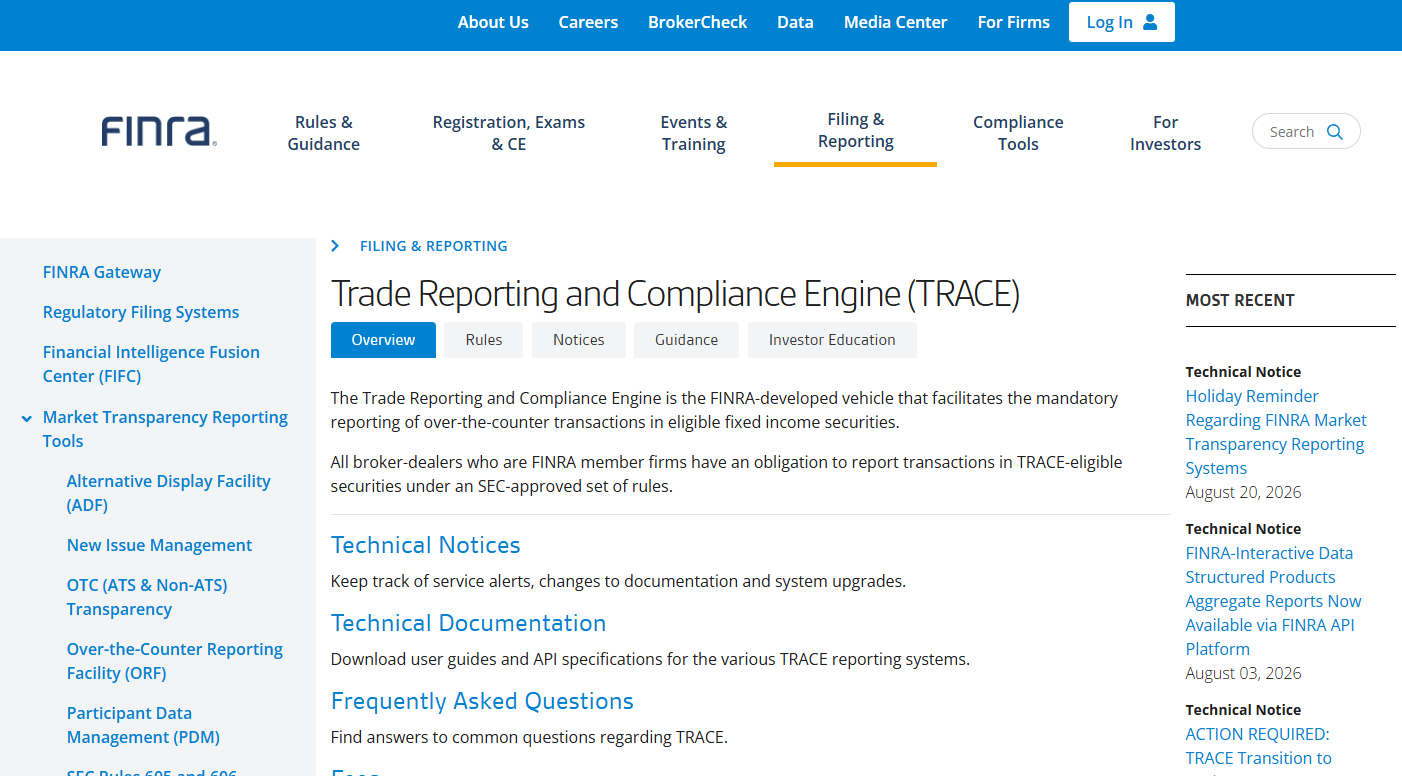Select New Issue Management in sidebar
Image resolution: width=1402 pixels, height=776 pixels.
[159, 545]
